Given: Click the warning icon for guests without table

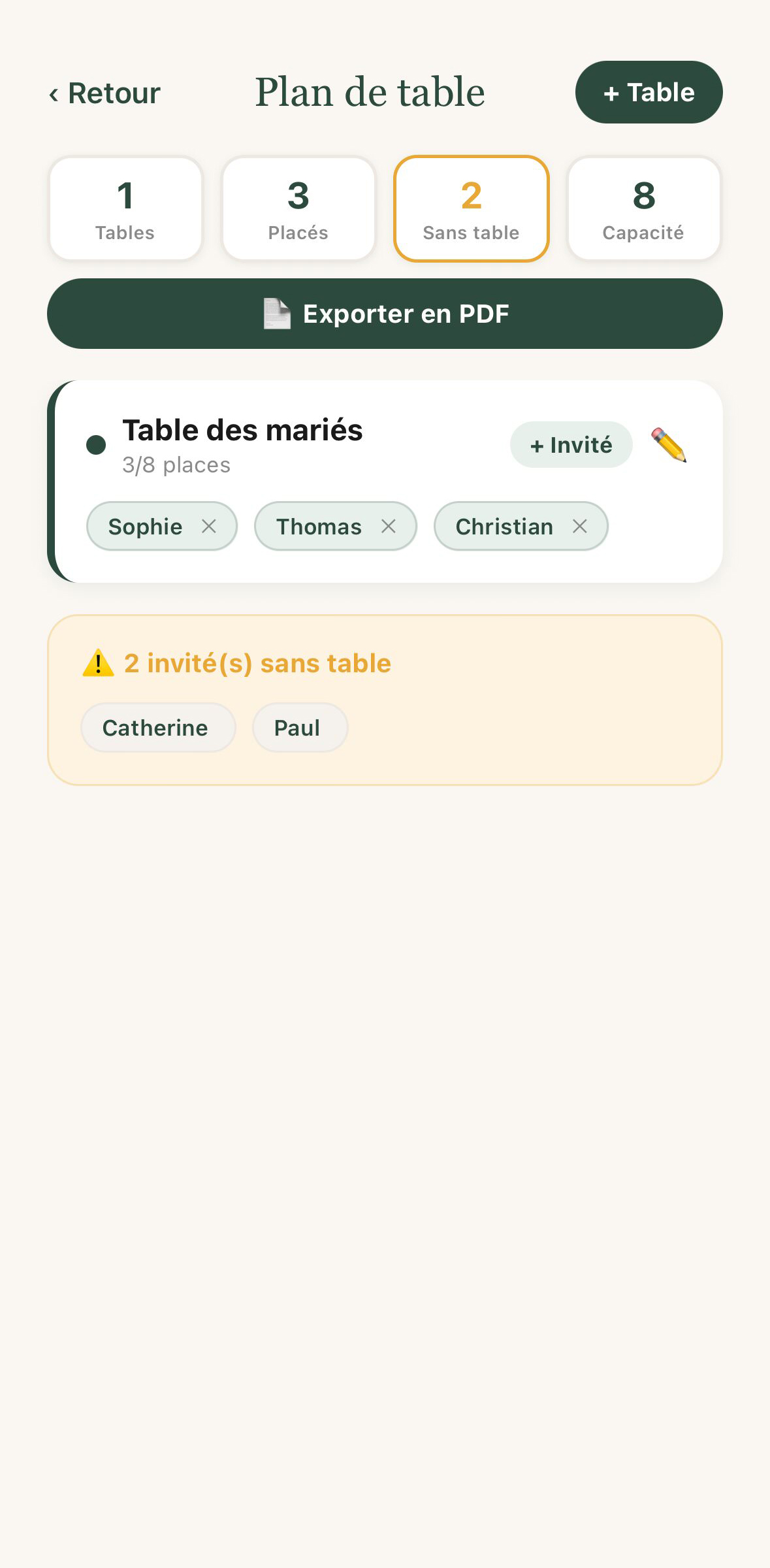Looking at the screenshot, I should 99,663.
